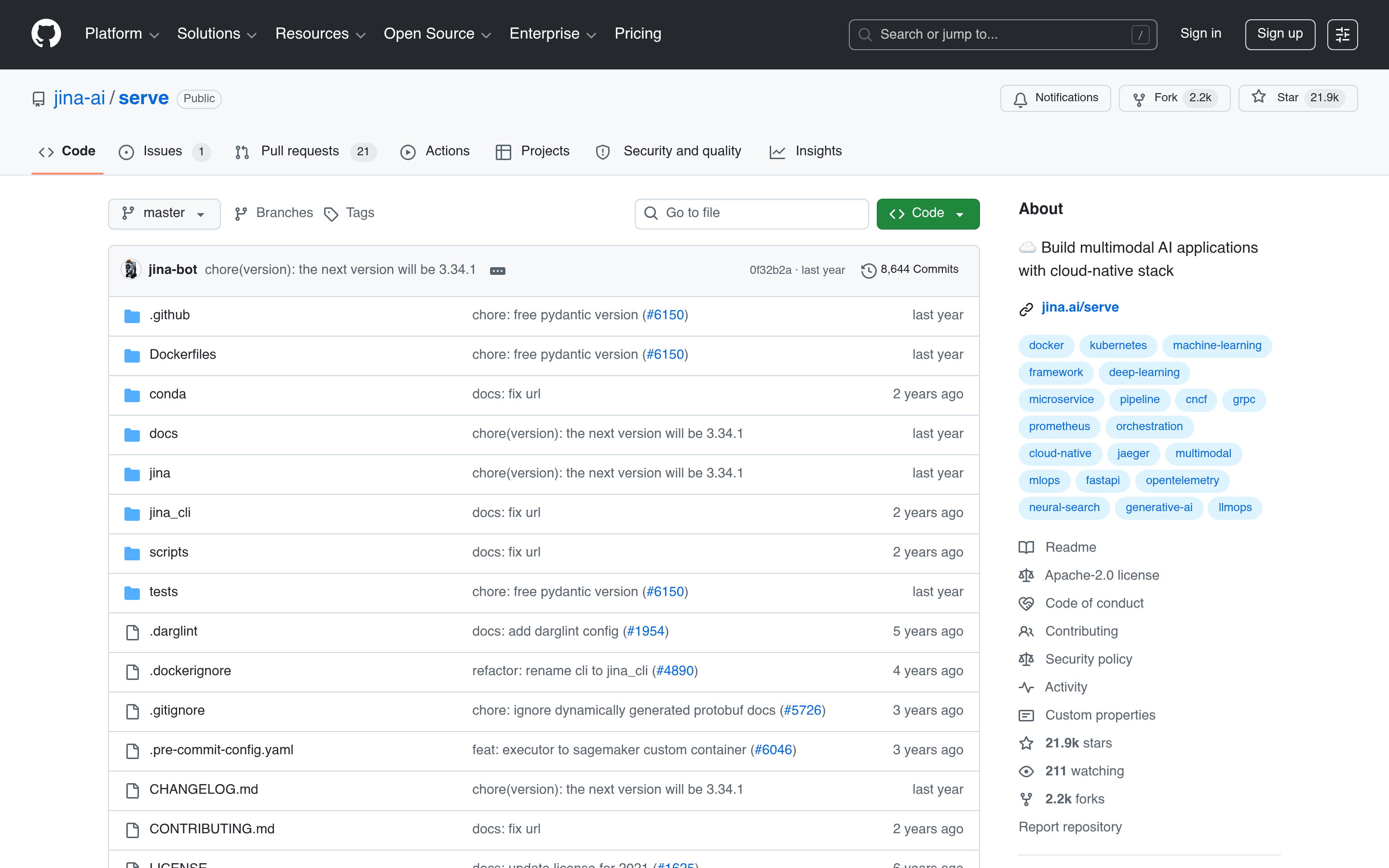Open pull request #4890 link

coord(675,670)
